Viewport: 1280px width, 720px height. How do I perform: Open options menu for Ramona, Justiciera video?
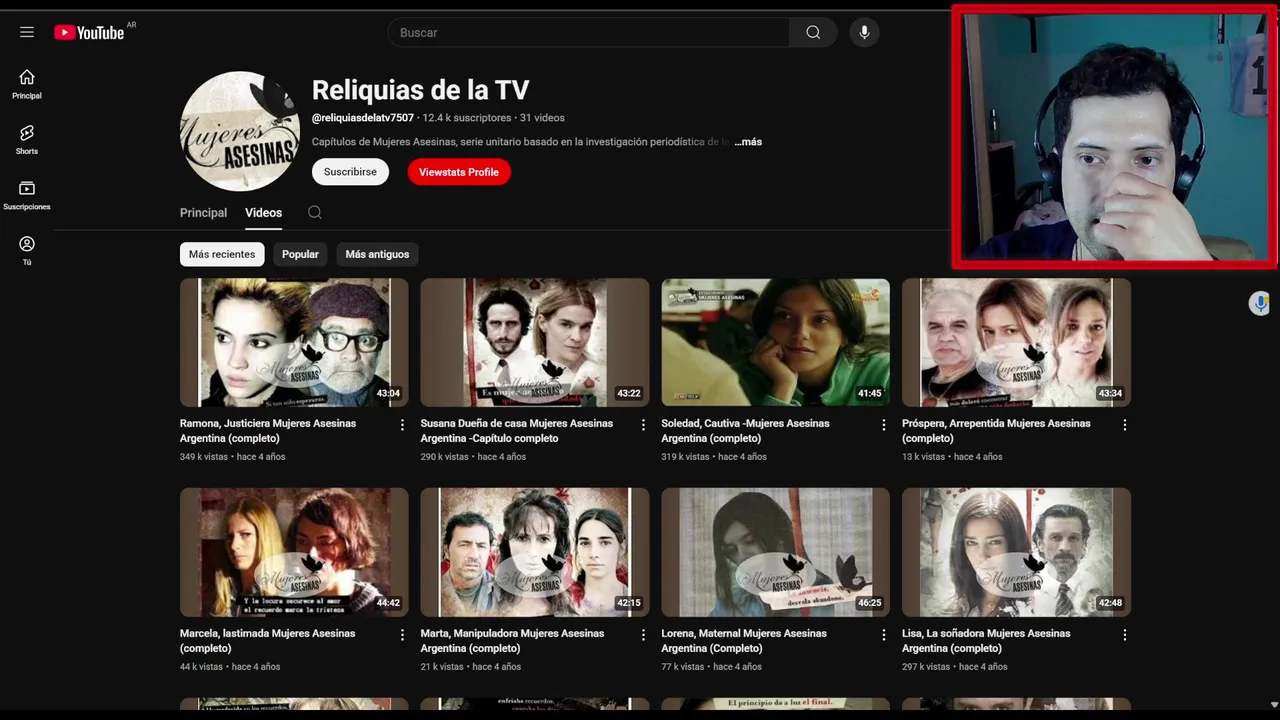[403, 425]
